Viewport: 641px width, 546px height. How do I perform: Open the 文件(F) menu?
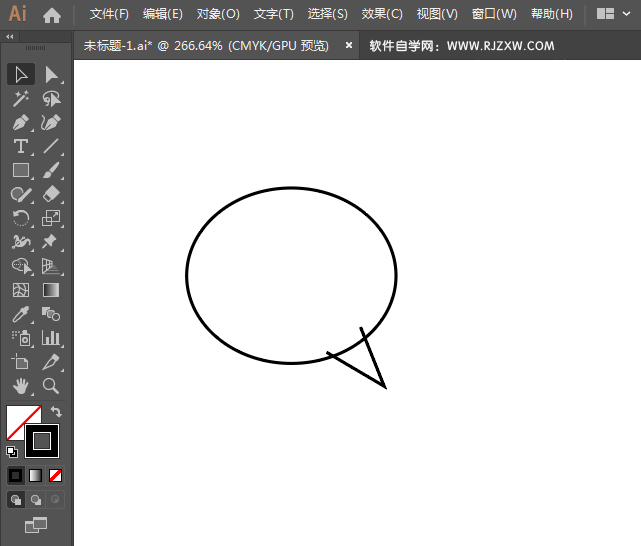click(x=109, y=14)
